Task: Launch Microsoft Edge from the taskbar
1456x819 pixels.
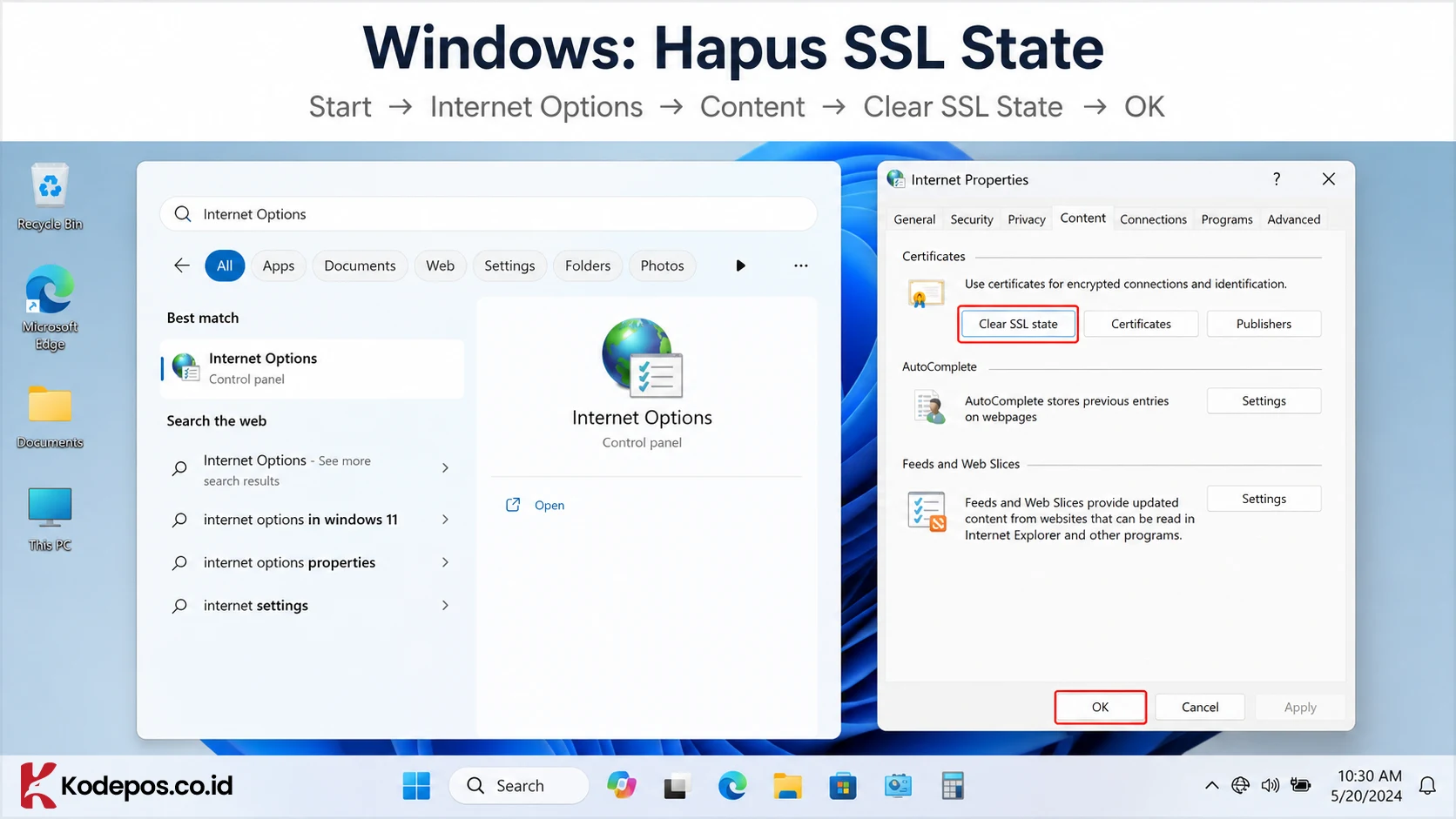Action: pos(732,786)
